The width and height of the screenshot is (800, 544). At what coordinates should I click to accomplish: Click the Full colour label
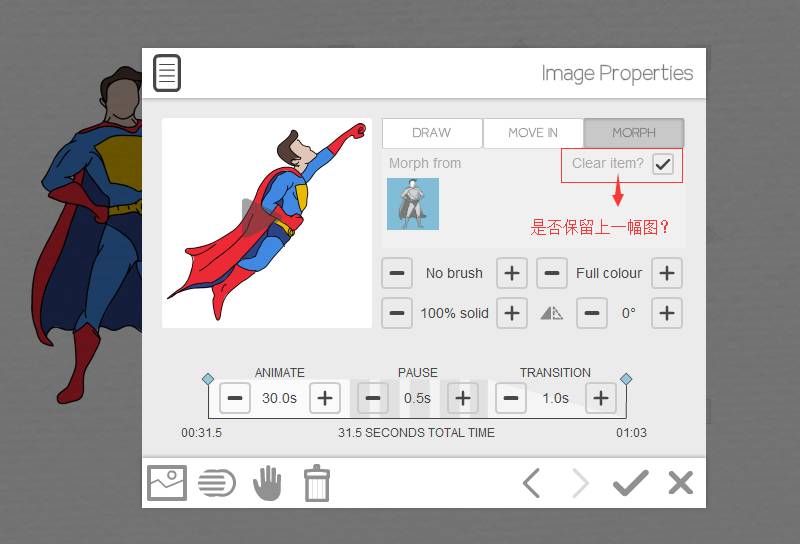609,274
